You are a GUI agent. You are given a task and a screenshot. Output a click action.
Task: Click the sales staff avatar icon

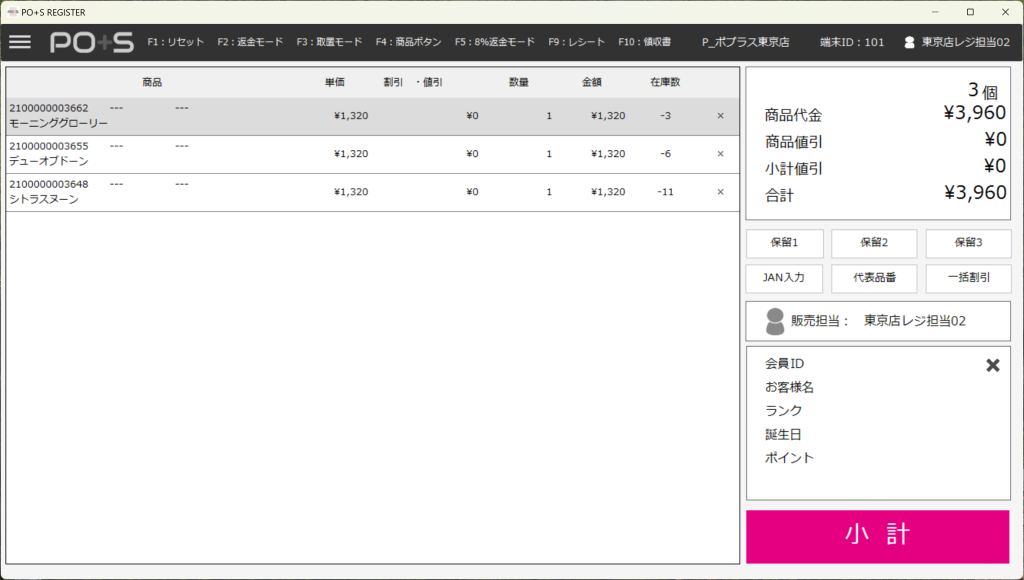(775, 321)
